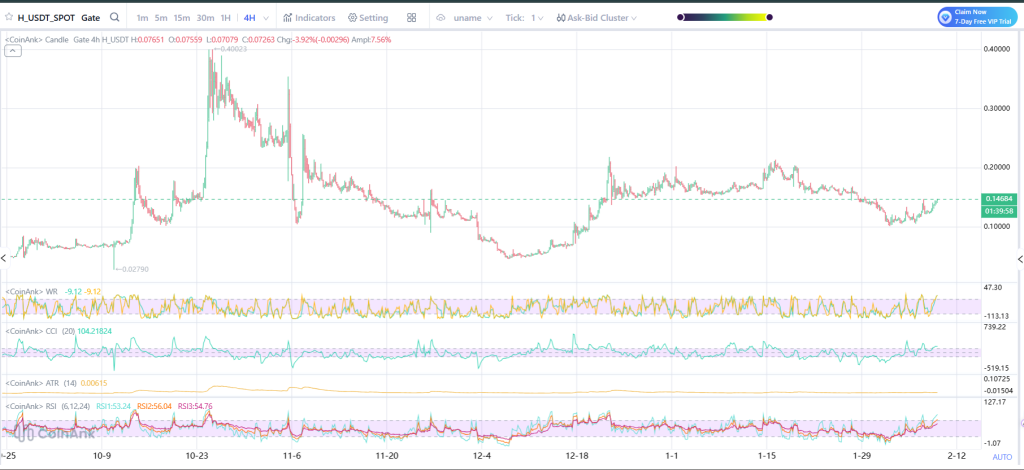1024x470 pixels.
Task: Select the 1H timeframe
Action: (x=227, y=18)
